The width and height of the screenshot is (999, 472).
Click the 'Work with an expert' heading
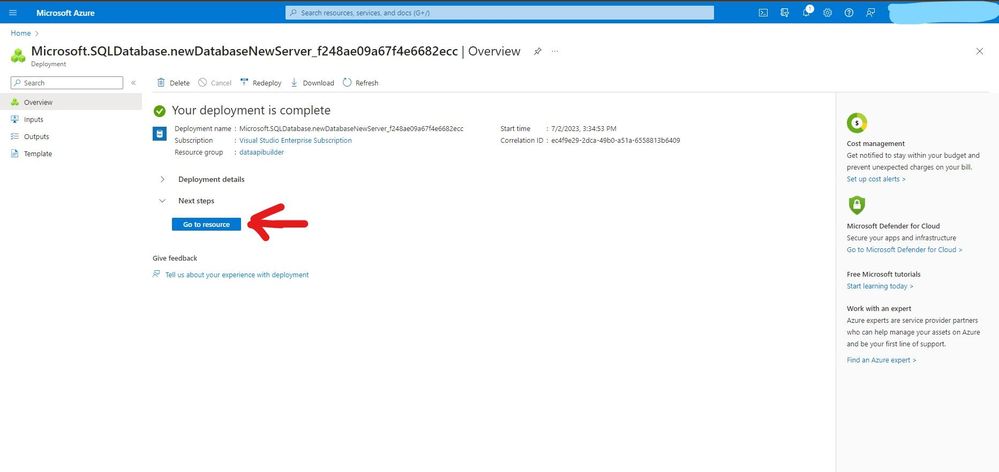pos(879,308)
